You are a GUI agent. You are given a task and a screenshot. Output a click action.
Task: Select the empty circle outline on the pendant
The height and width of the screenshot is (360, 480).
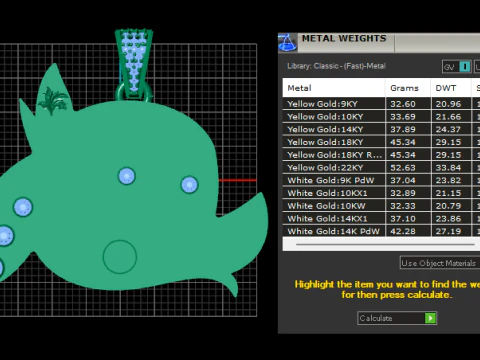pos(120,257)
